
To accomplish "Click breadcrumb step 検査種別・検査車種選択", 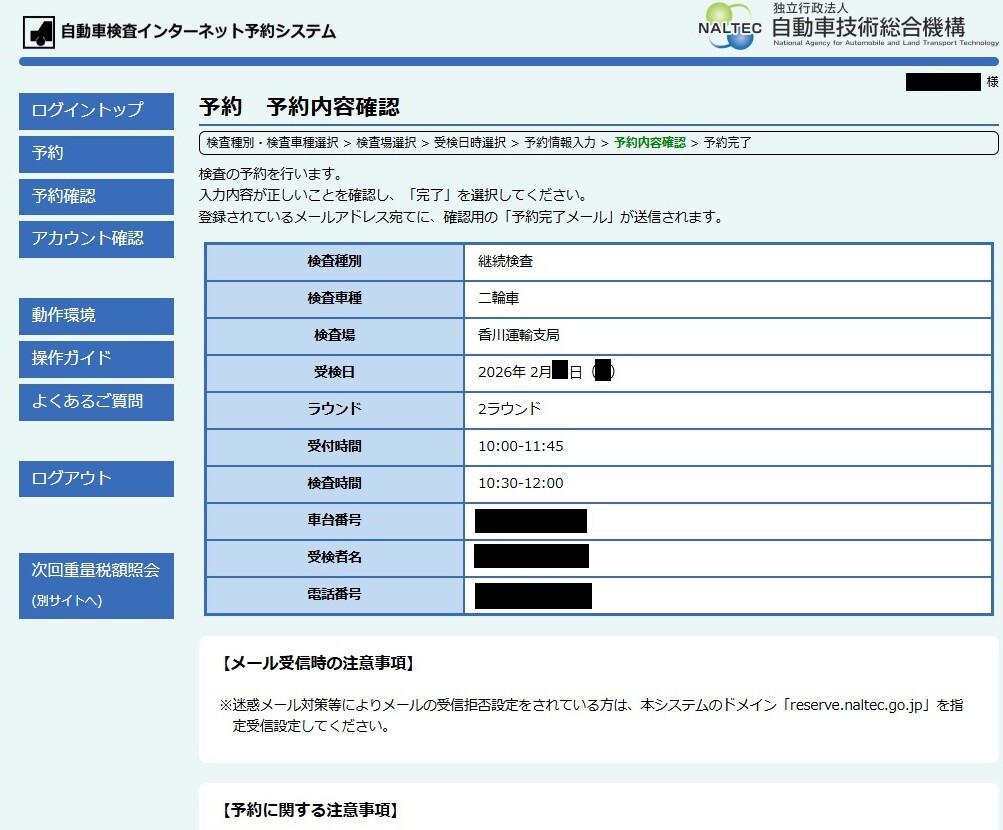I will click(272, 143).
